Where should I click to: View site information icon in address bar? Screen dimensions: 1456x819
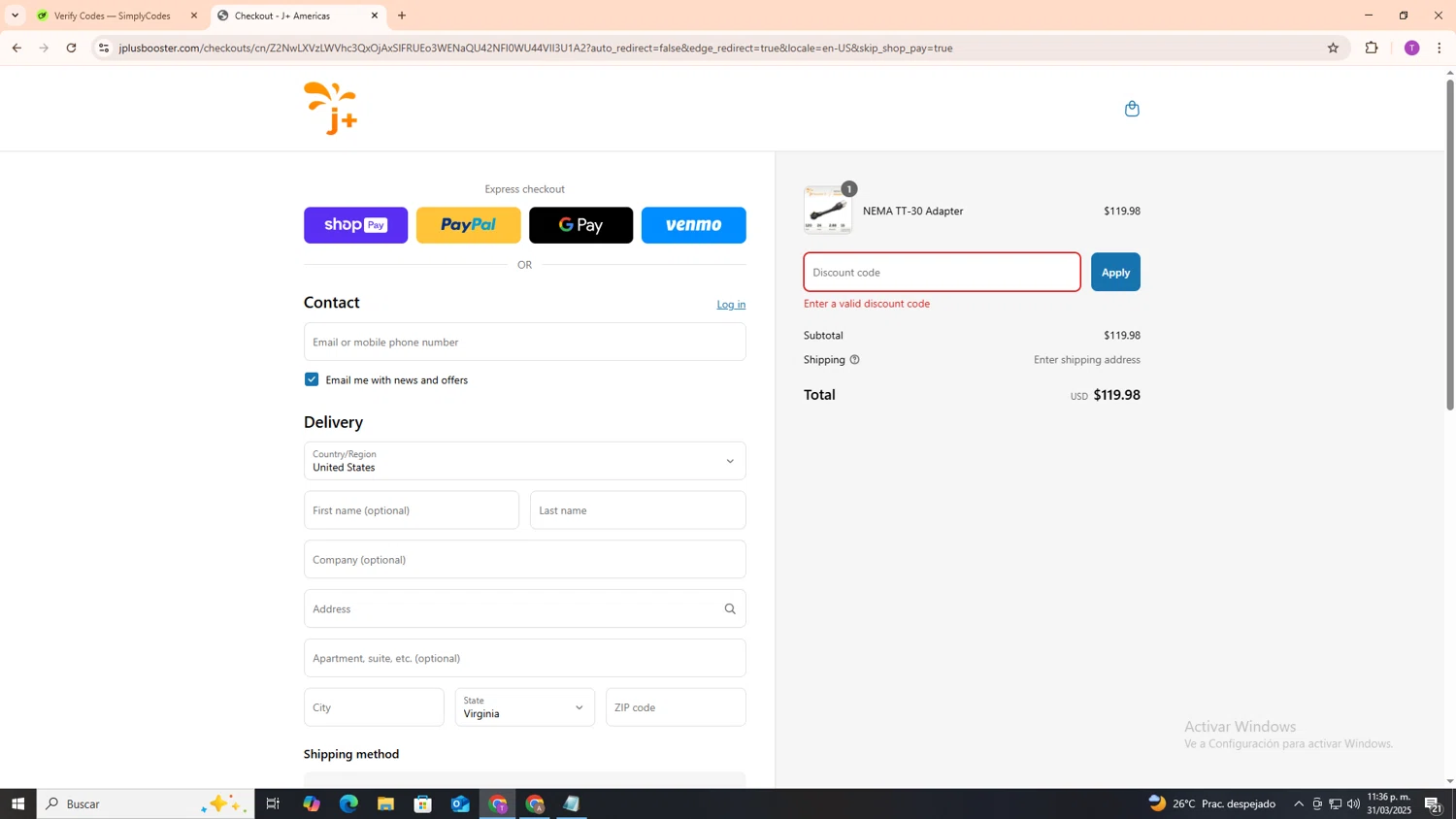point(105,48)
